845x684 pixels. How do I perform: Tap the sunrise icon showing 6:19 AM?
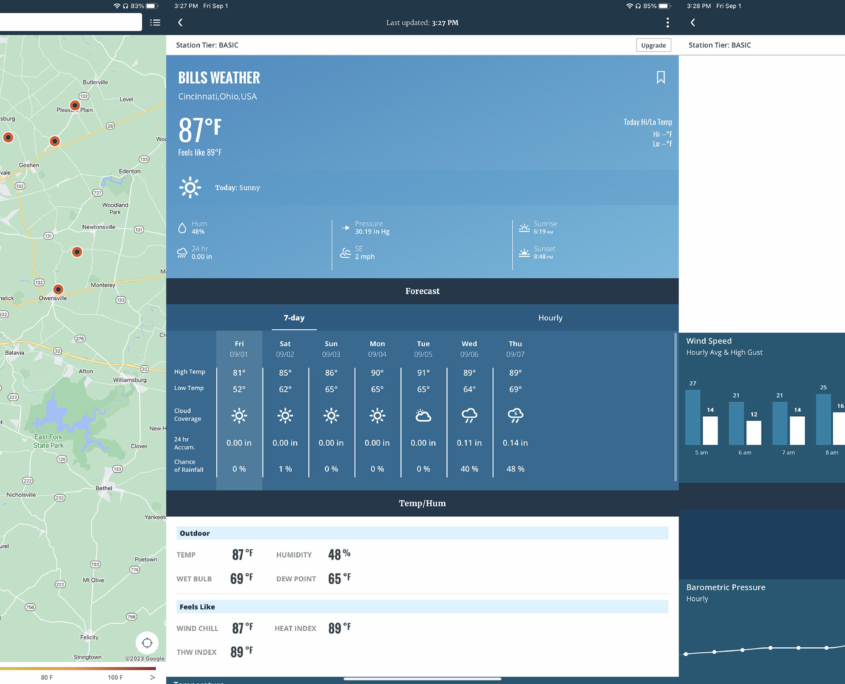tap(524, 226)
